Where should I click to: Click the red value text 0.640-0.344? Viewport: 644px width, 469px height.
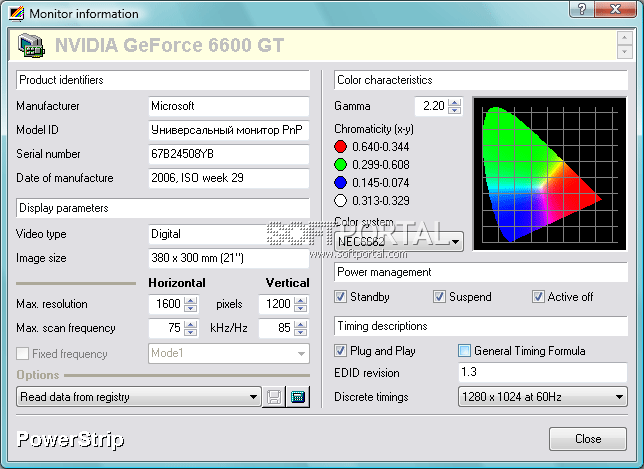coord(381,147)
